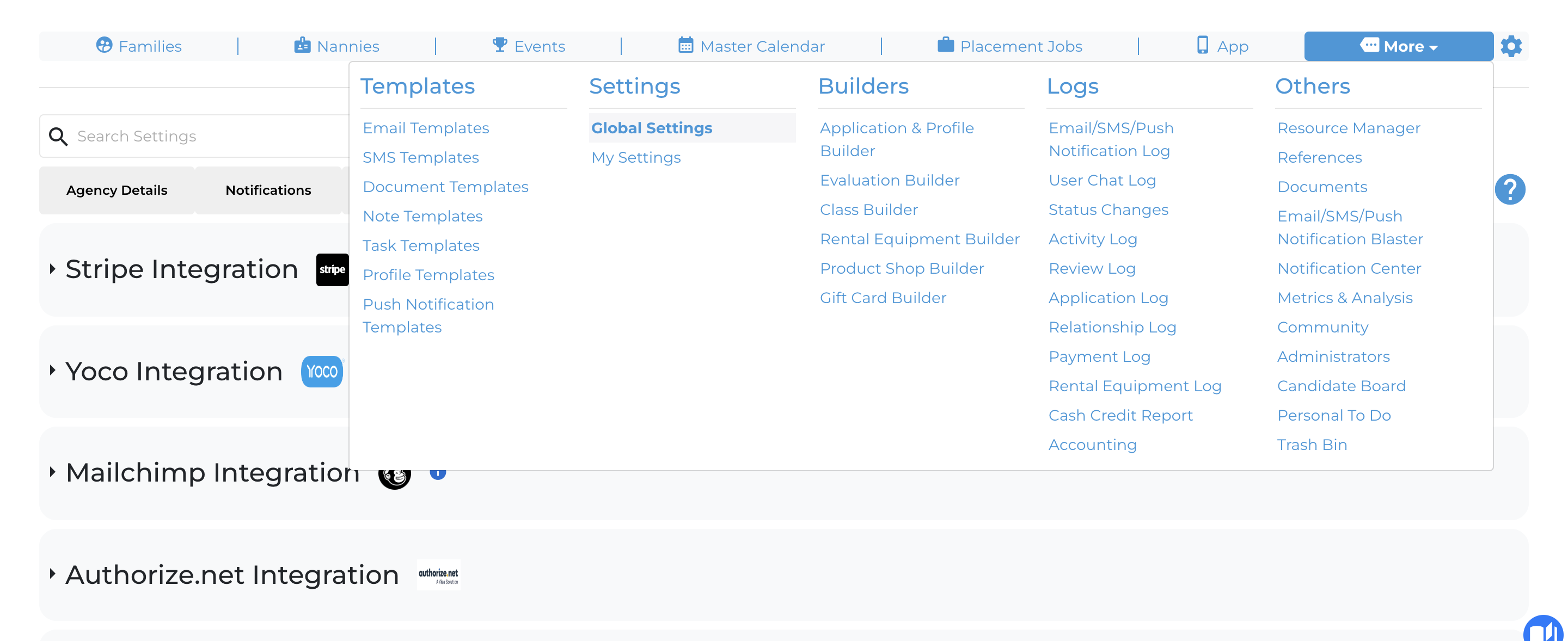Switch to the Notifications tab
1568x641 pixels.
268,190
